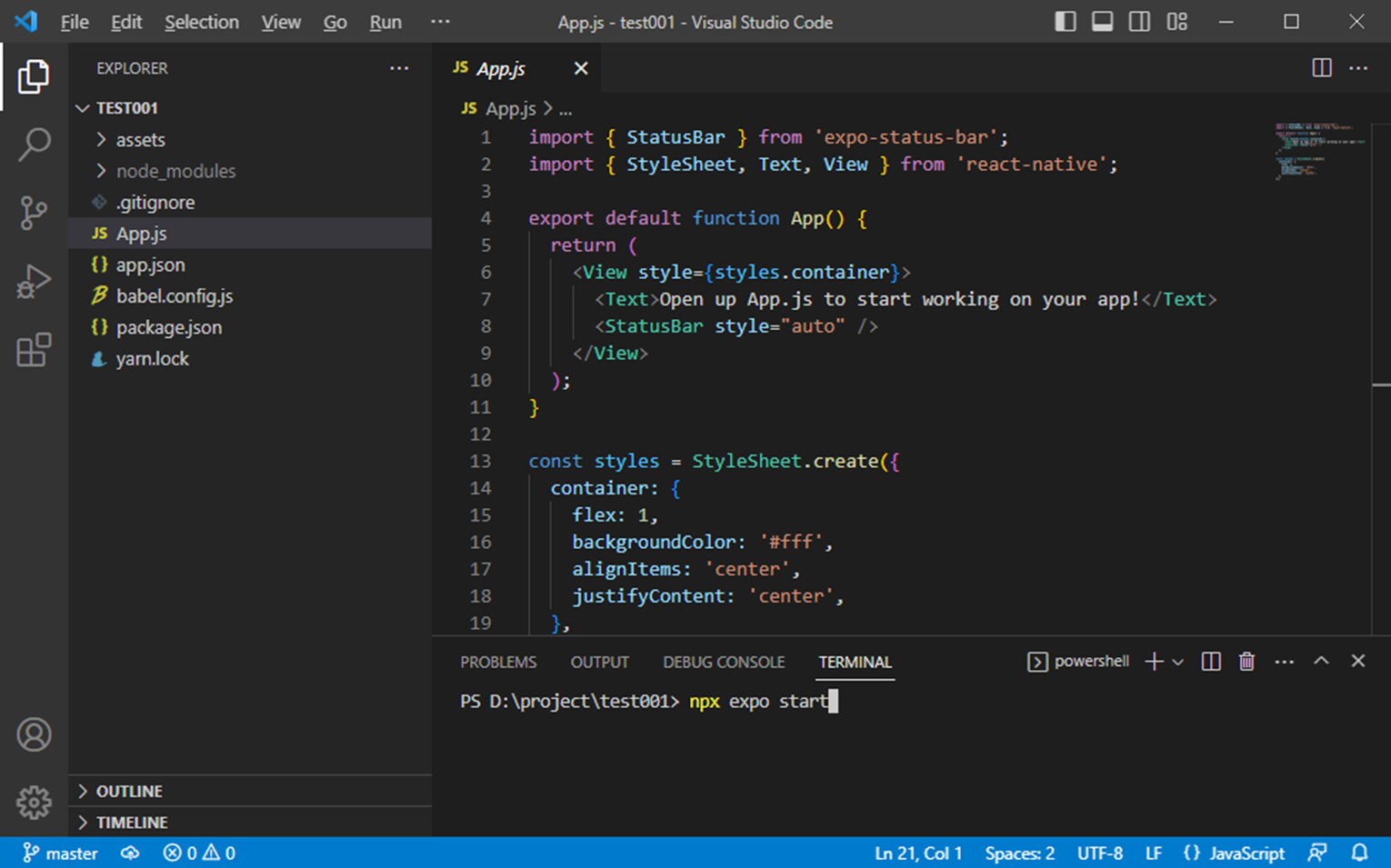Open editor More Actions ellipsis

click(x=1358, y=68)
